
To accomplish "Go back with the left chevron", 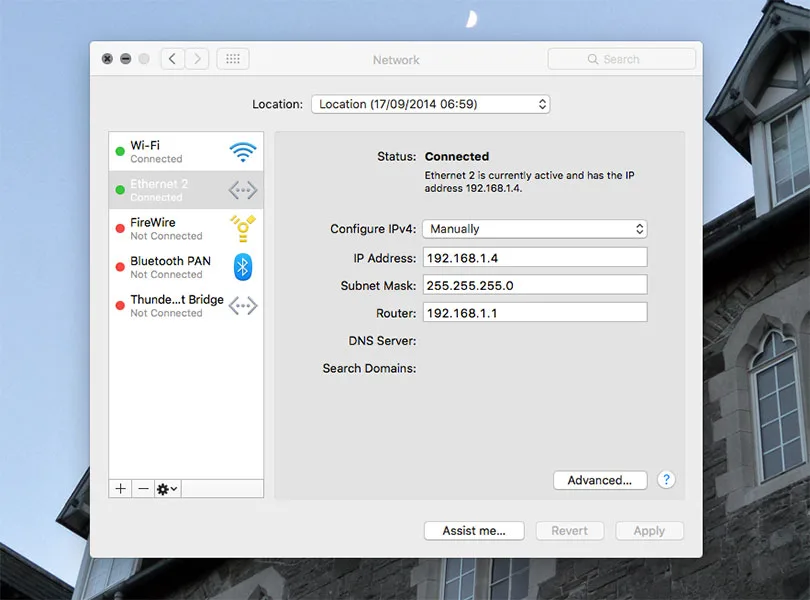I will (172, 59).
